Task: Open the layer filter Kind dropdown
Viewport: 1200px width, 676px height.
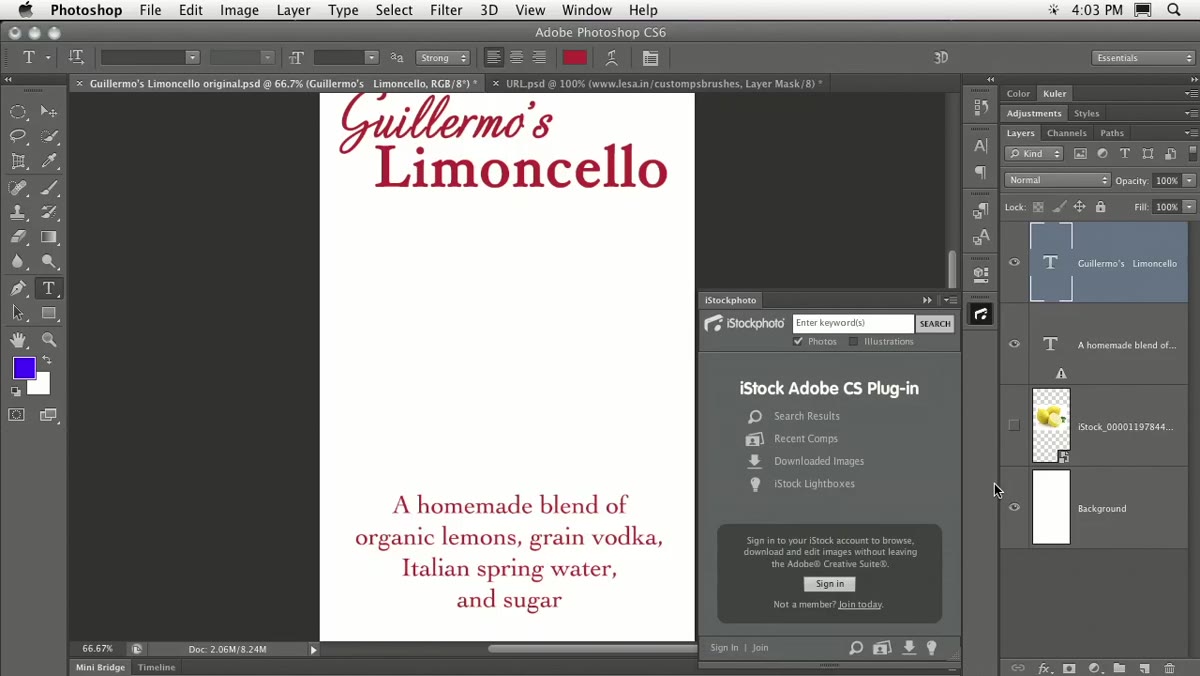Action: pyautogui.click(x=1035, y=154)
